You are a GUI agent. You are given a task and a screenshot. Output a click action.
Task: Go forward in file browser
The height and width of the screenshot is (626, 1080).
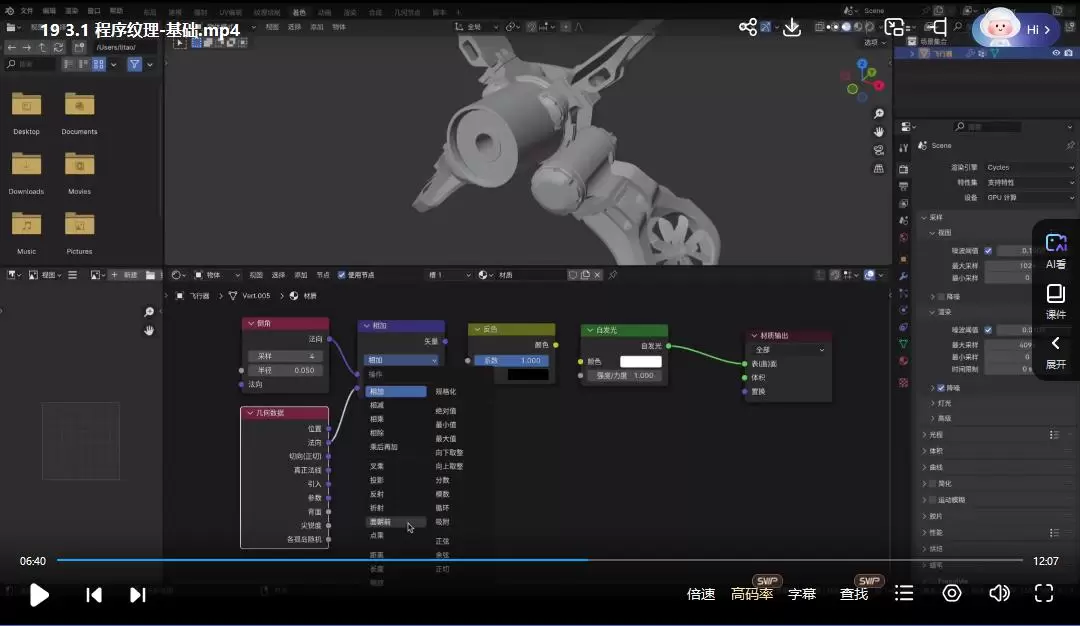[x=27, y=48]
